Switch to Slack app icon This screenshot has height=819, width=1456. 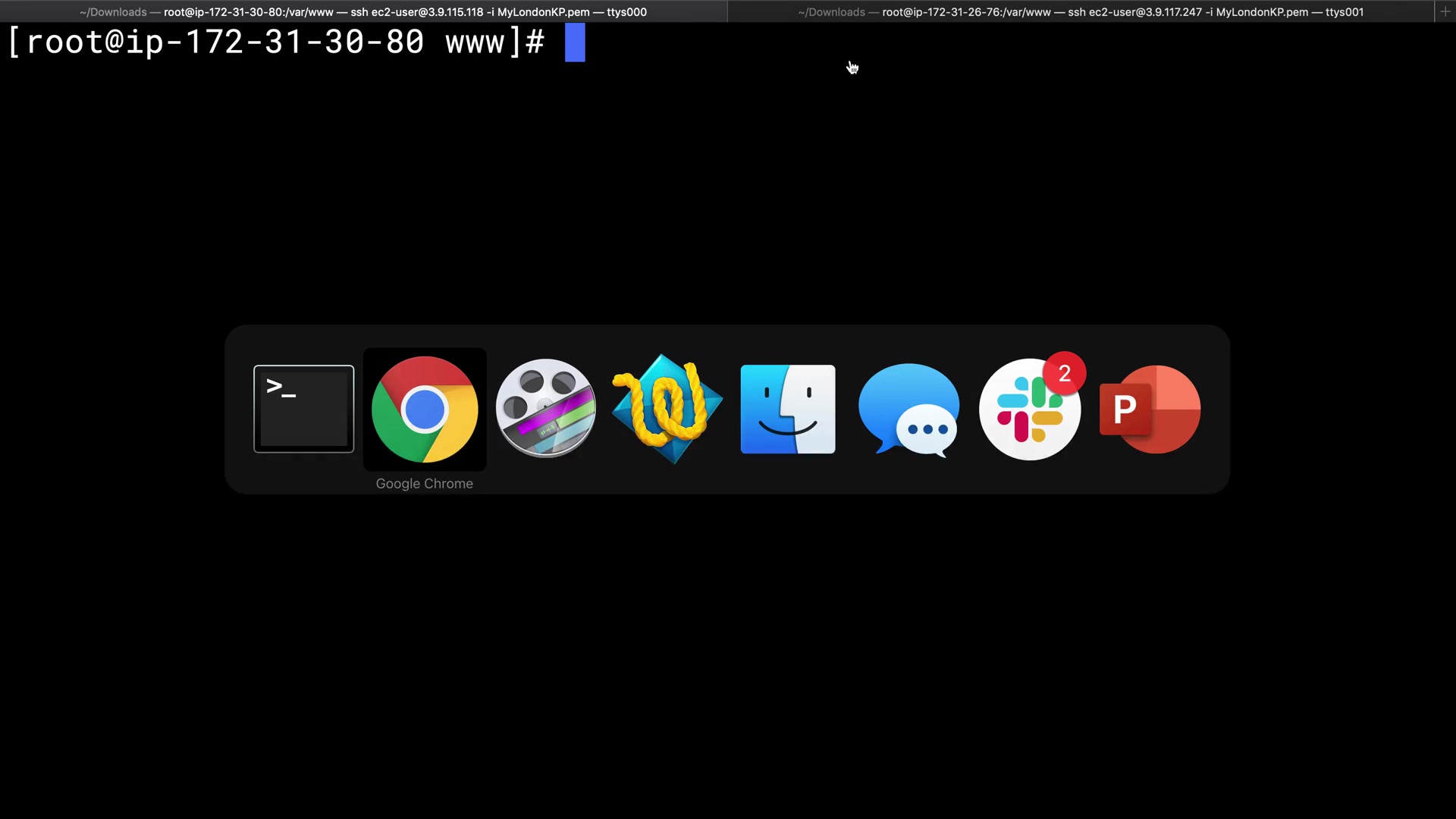pyautogui.click(x=1029, y=410)
